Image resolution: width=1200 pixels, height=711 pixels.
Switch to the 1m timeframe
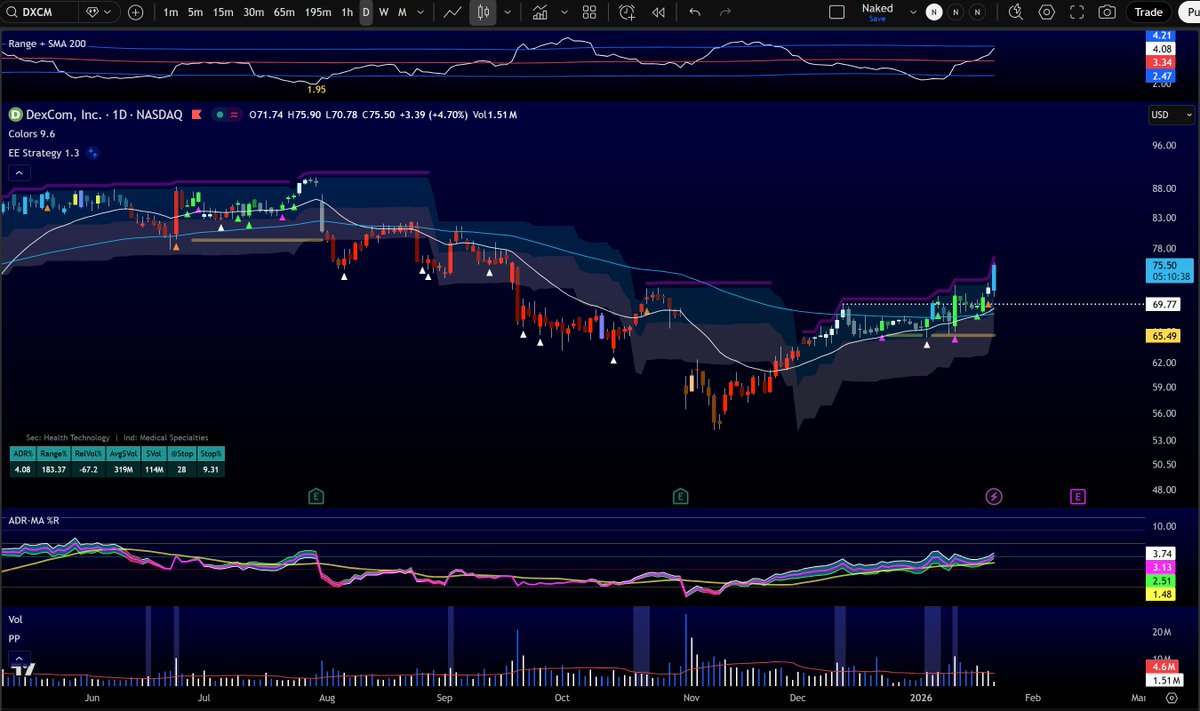pos(171,12)
